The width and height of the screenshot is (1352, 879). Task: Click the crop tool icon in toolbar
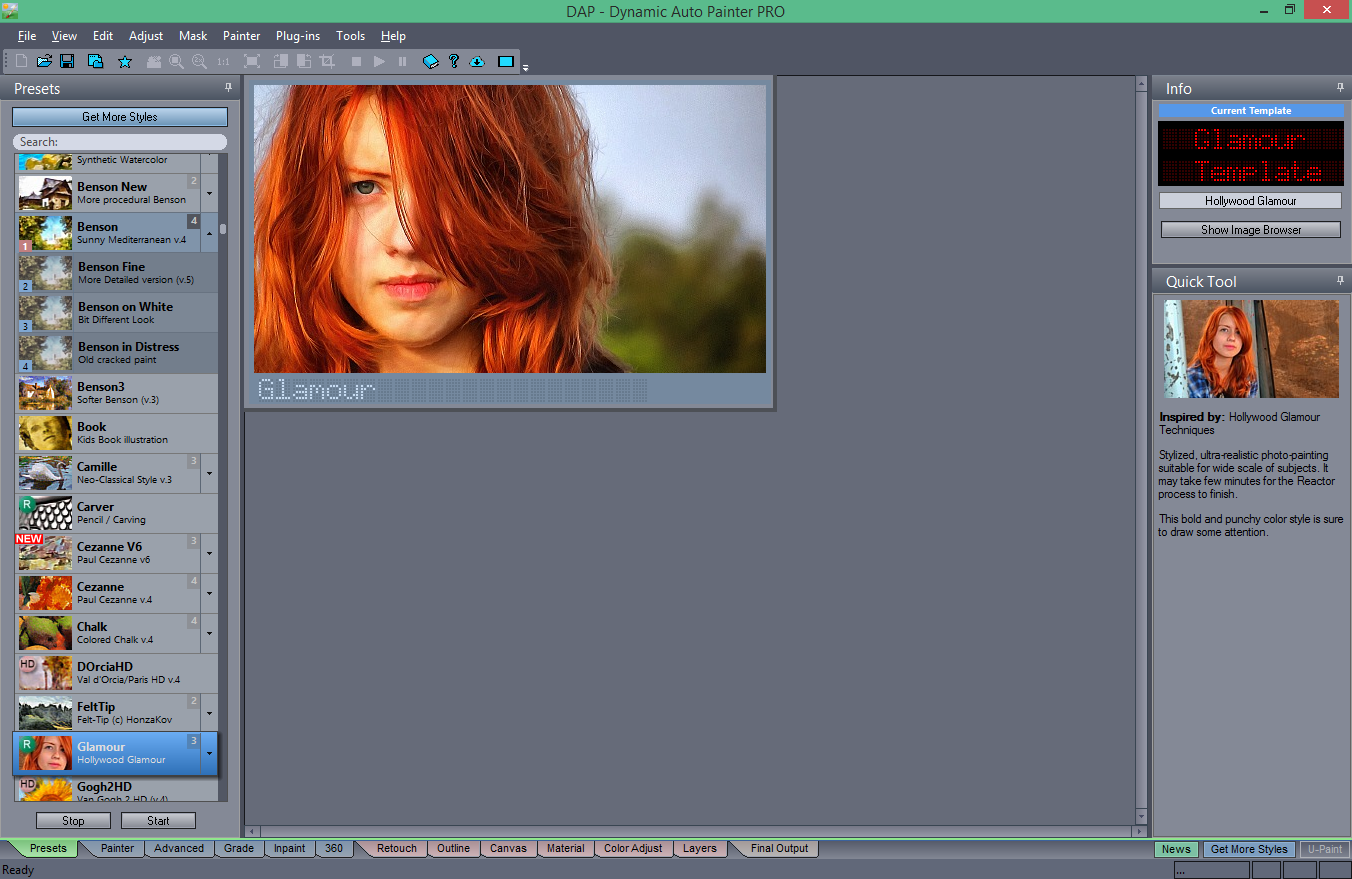point(327,61)
